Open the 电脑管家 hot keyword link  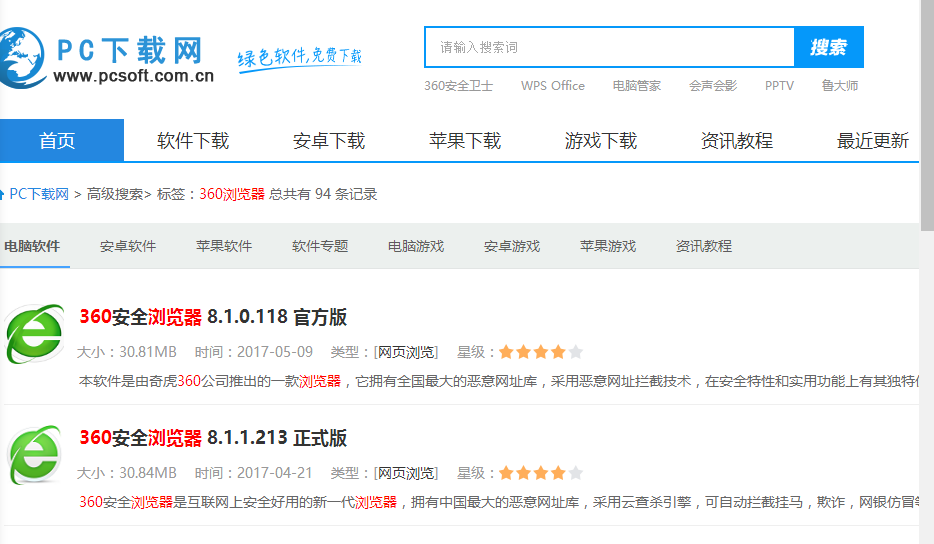point(637,86)
